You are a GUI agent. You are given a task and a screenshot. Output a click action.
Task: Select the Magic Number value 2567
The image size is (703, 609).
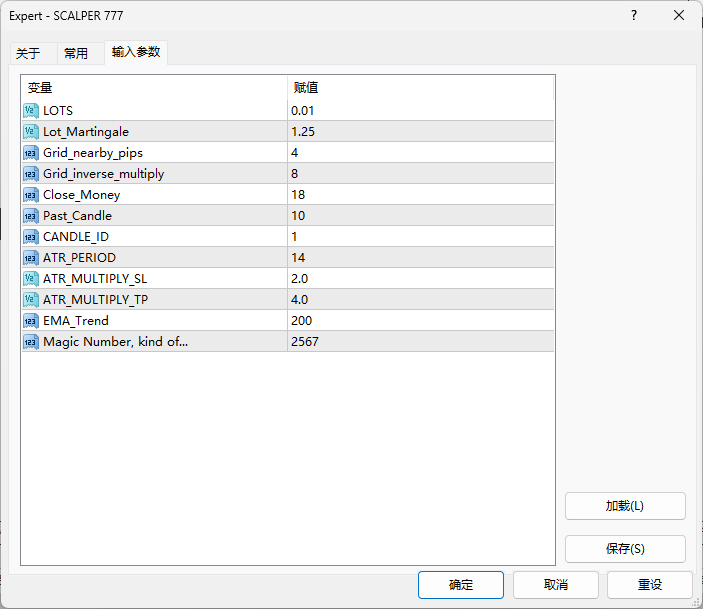[x=421, y=342]
